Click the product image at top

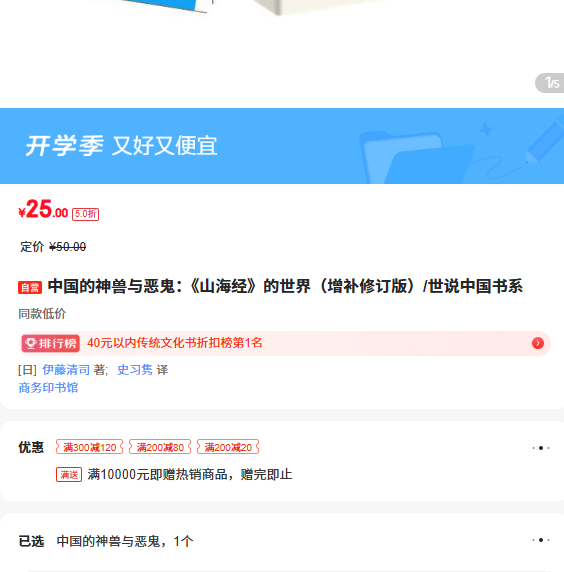tap(282, 51)
